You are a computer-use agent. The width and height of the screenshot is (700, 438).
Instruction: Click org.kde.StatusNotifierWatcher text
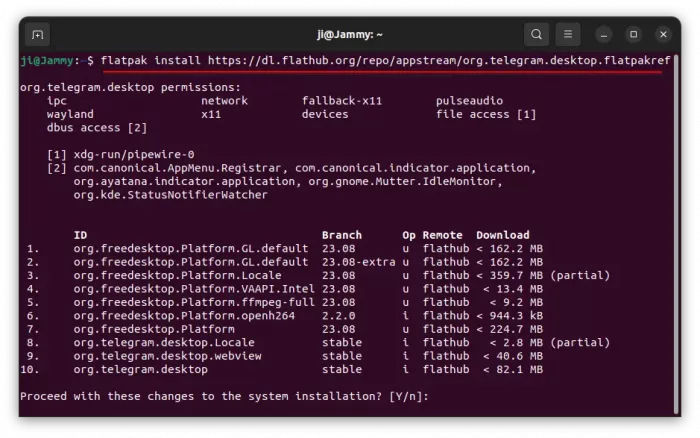[171, 194]
